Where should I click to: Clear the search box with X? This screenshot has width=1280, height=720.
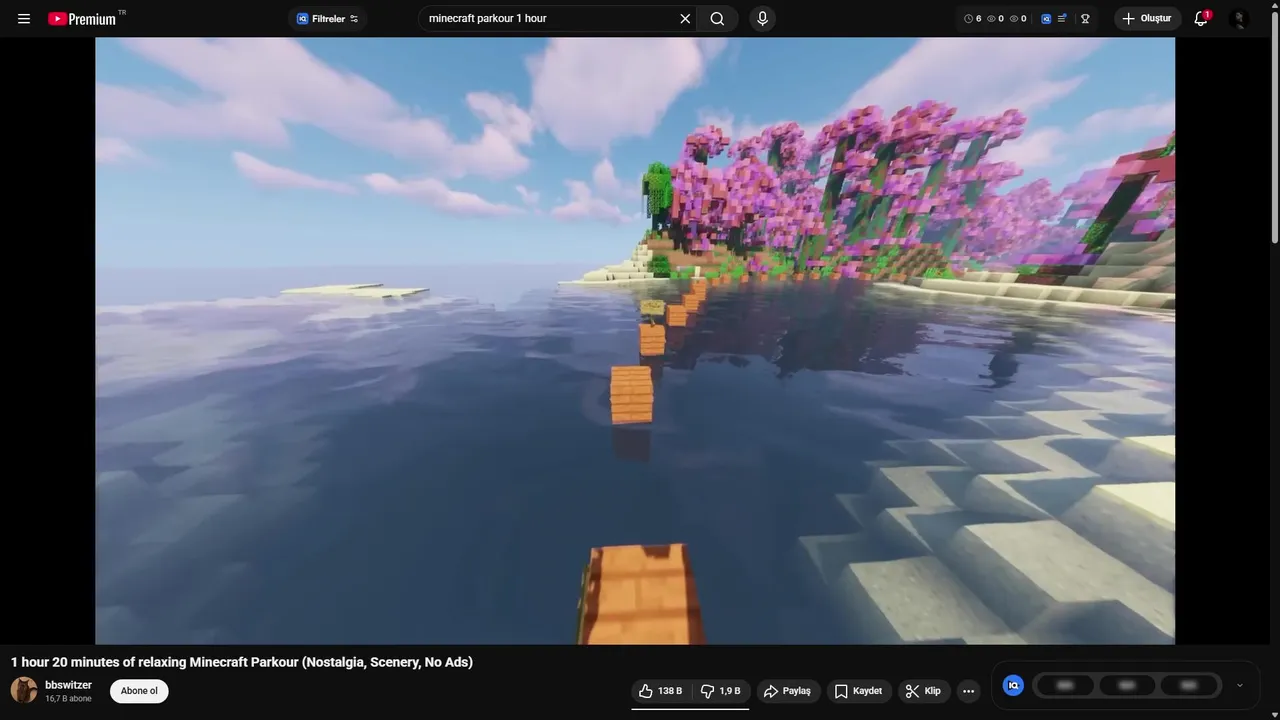(685, 19)
